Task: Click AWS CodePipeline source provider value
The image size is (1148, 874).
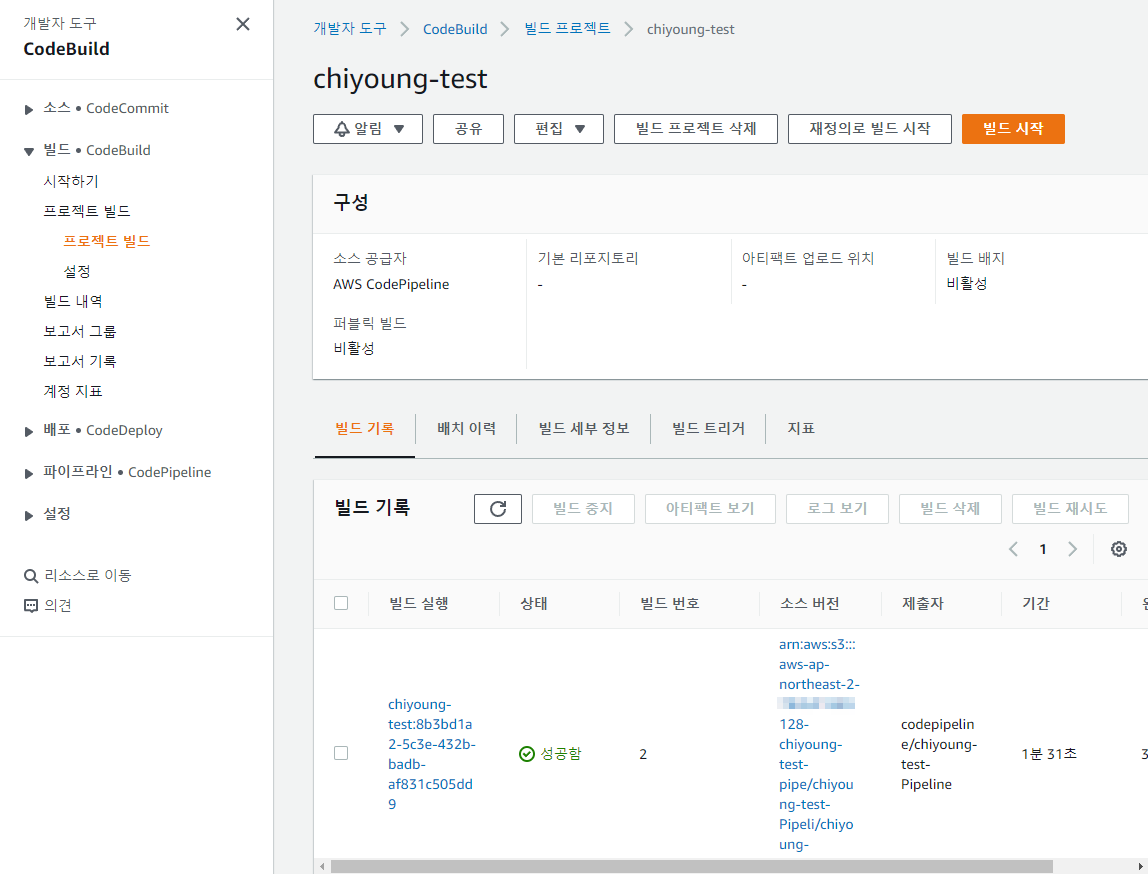Action: click(x=391, y=284)
